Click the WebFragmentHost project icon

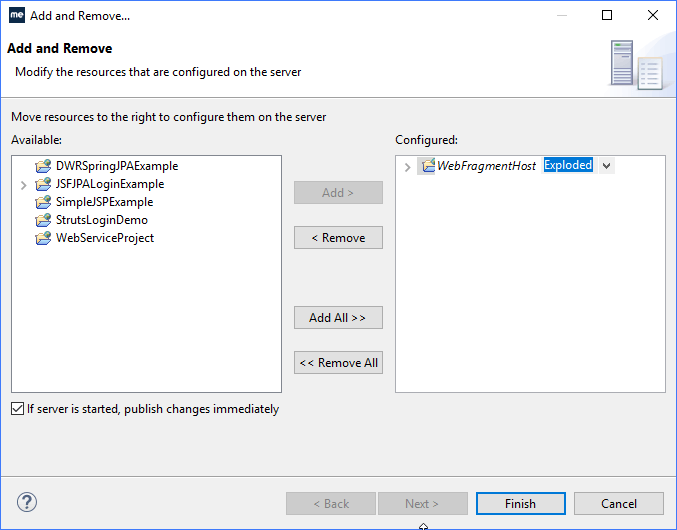427,166
